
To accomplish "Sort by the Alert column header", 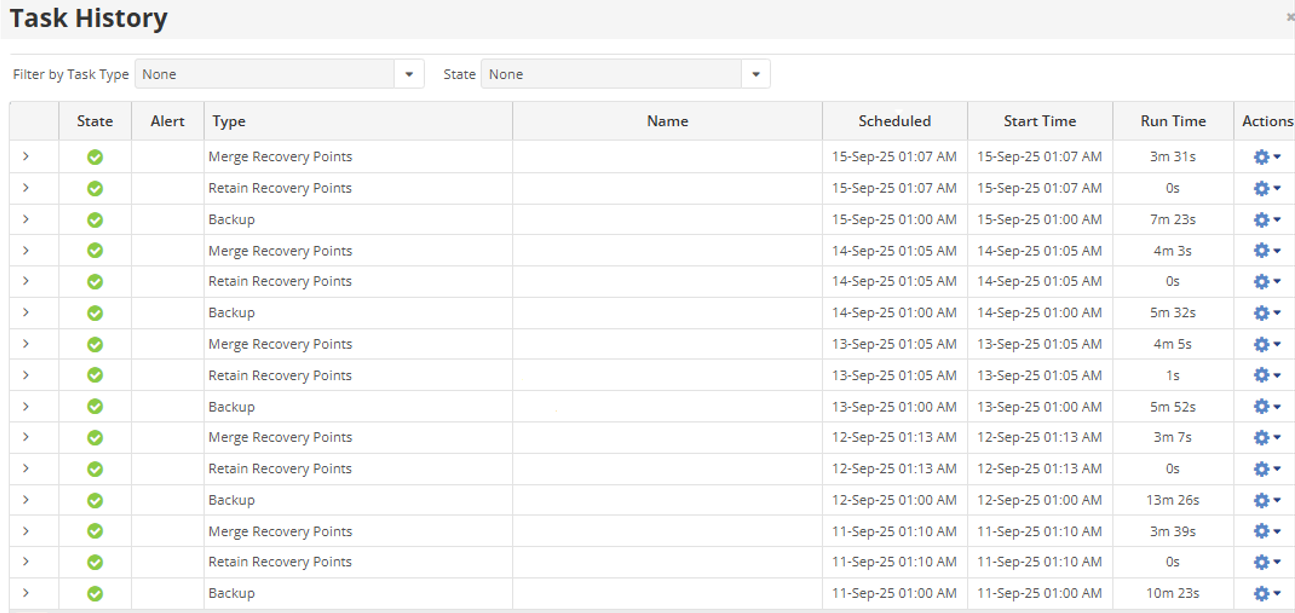I will (168, 121).
